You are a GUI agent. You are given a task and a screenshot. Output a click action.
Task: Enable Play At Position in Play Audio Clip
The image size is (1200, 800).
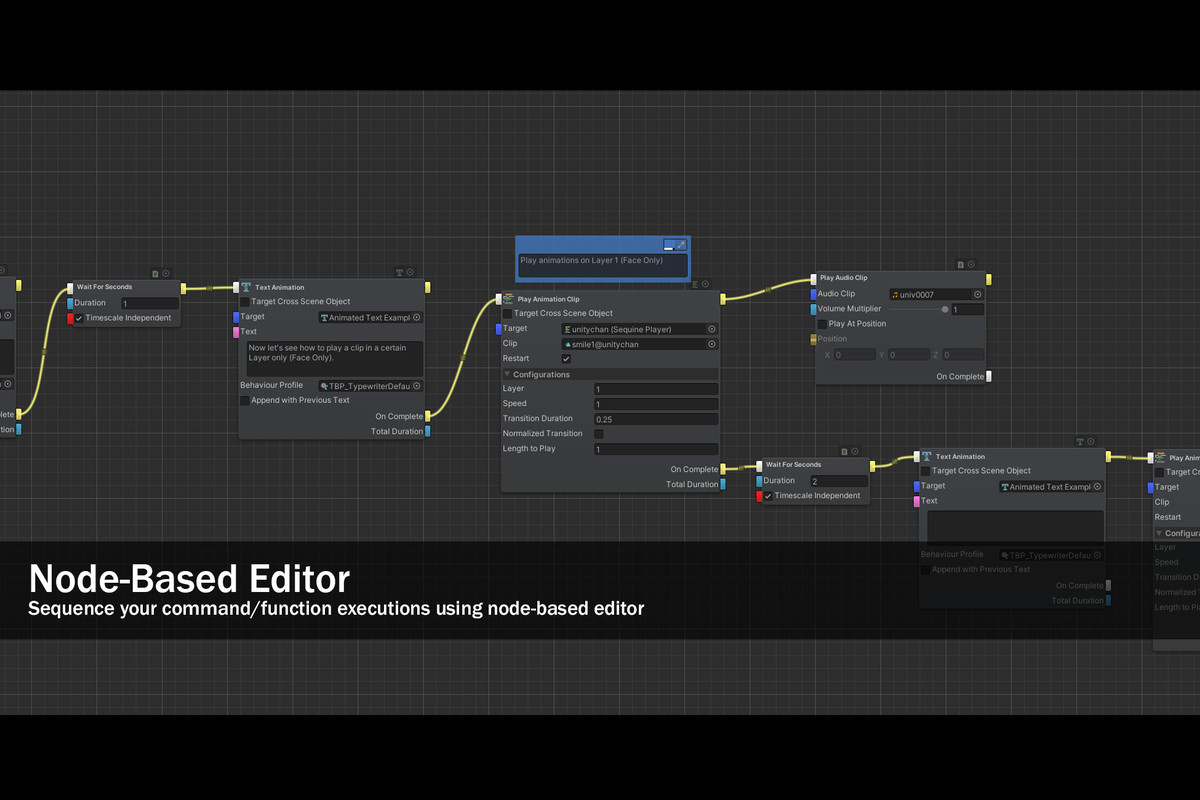[822, 324]
